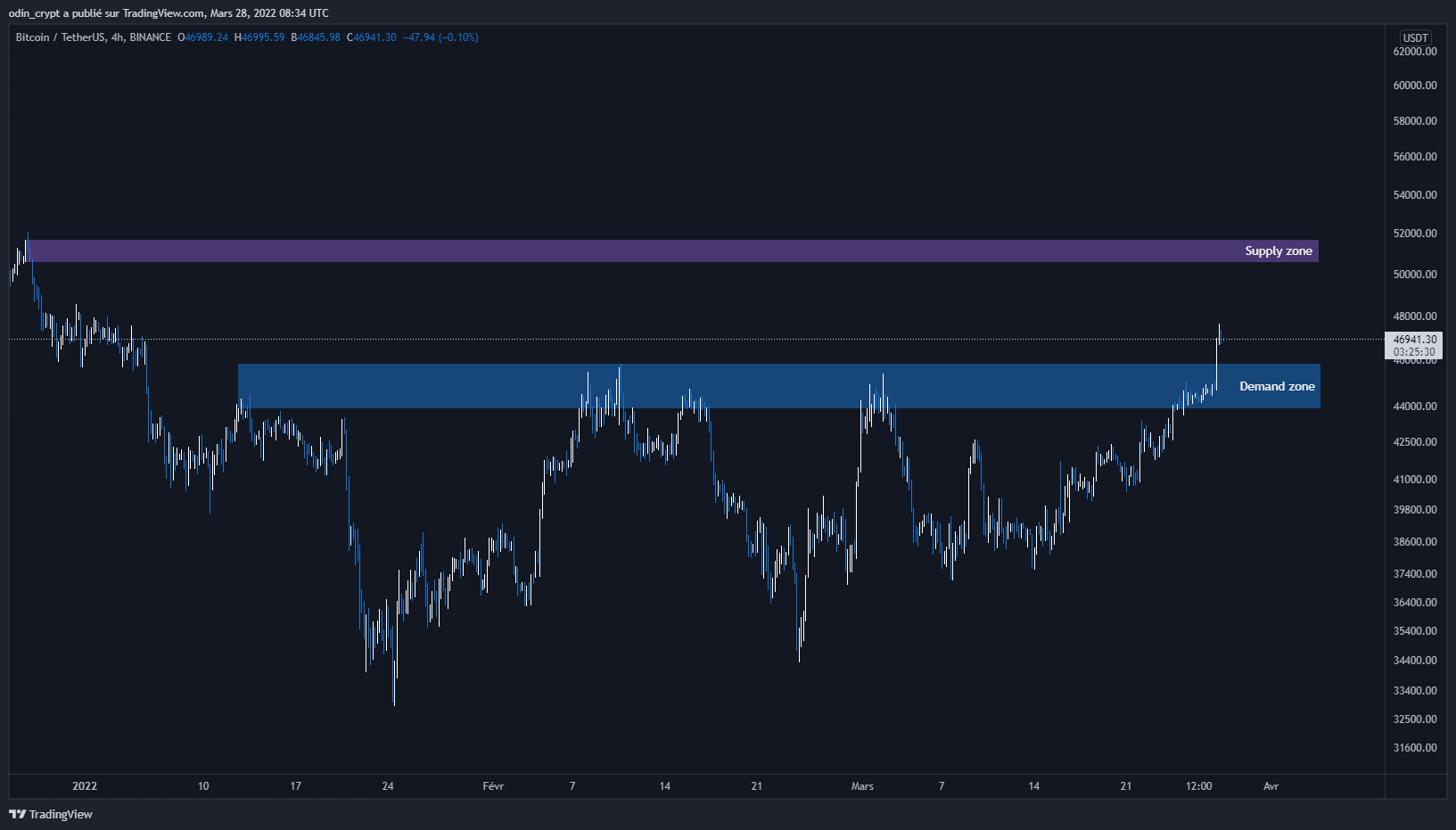The image size is (1456, 830).
Task: Open the 2022 label on the time axis
Action: 85,786
